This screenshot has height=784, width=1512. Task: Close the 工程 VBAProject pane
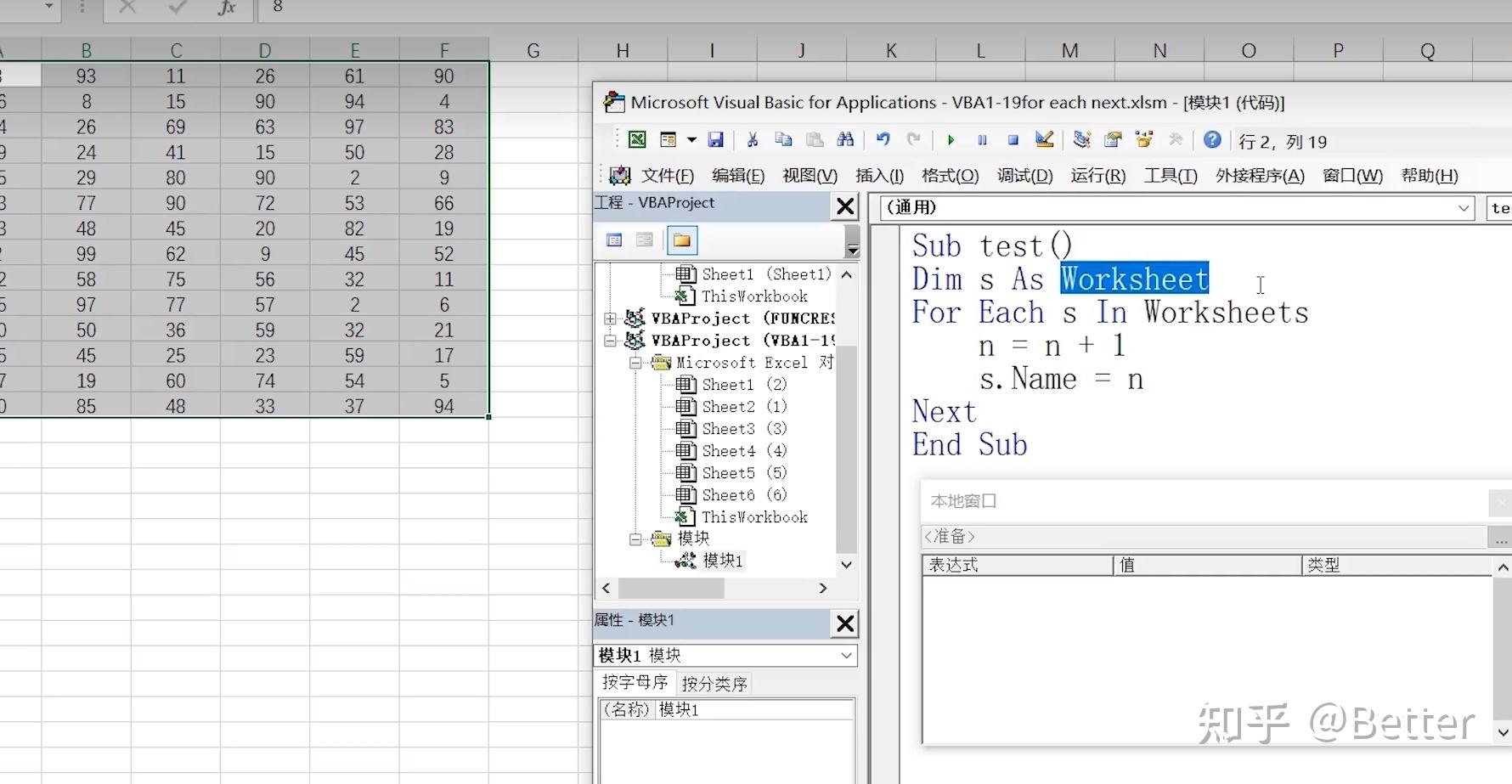click(x=845, y=206)
